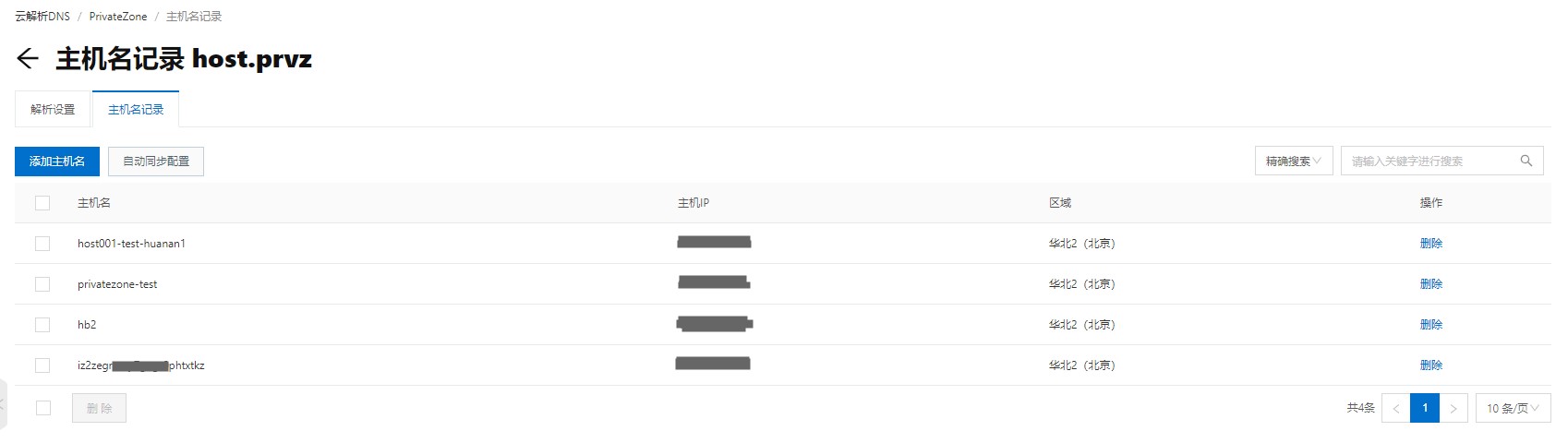
Task: Open the 10 条/页 page size dropdown
Action: pos(1513,408)
